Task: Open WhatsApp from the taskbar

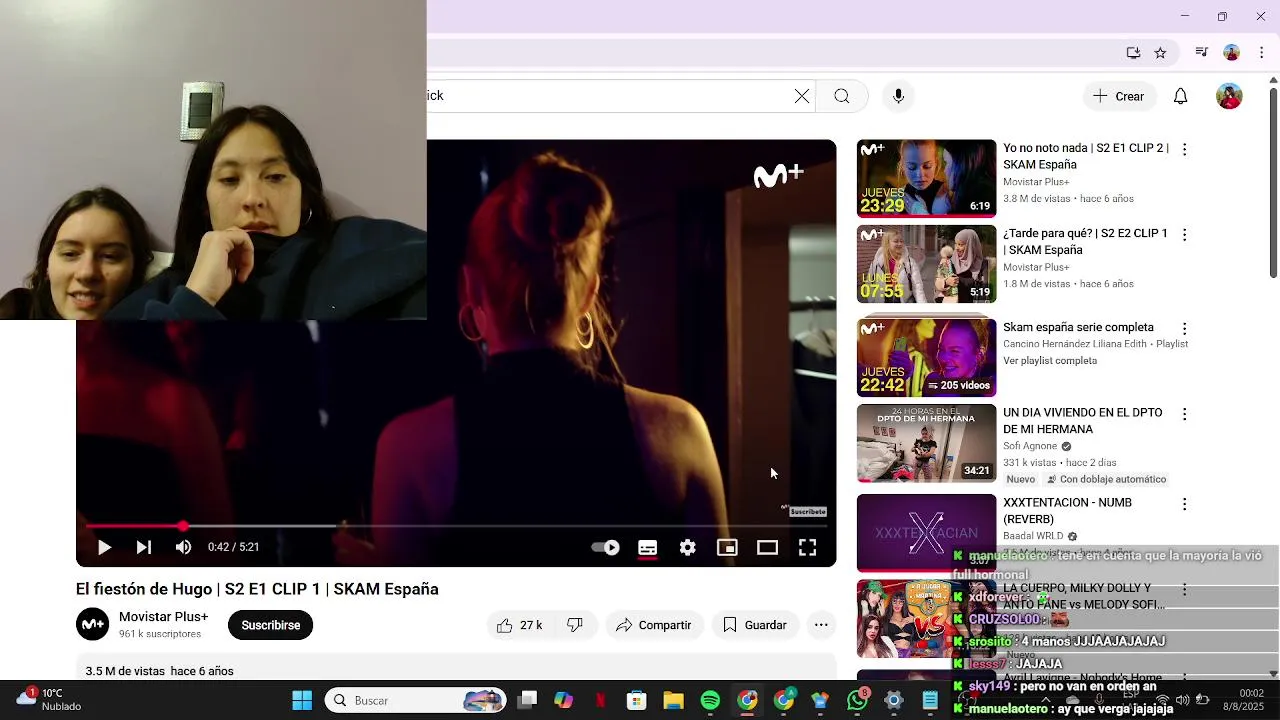Action: click(857, 700)
